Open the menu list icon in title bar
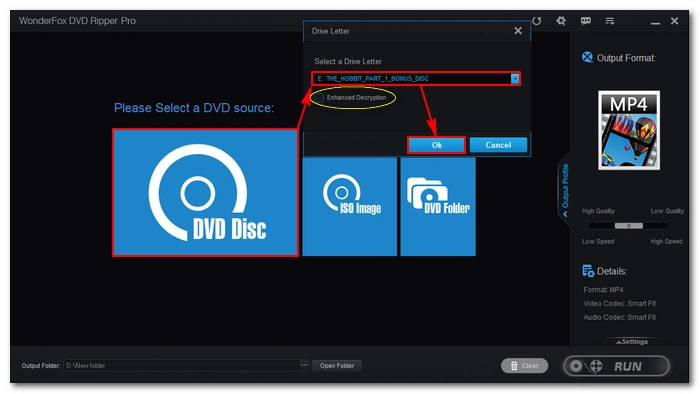Screen dimensions: 700x394 point(610,21)
